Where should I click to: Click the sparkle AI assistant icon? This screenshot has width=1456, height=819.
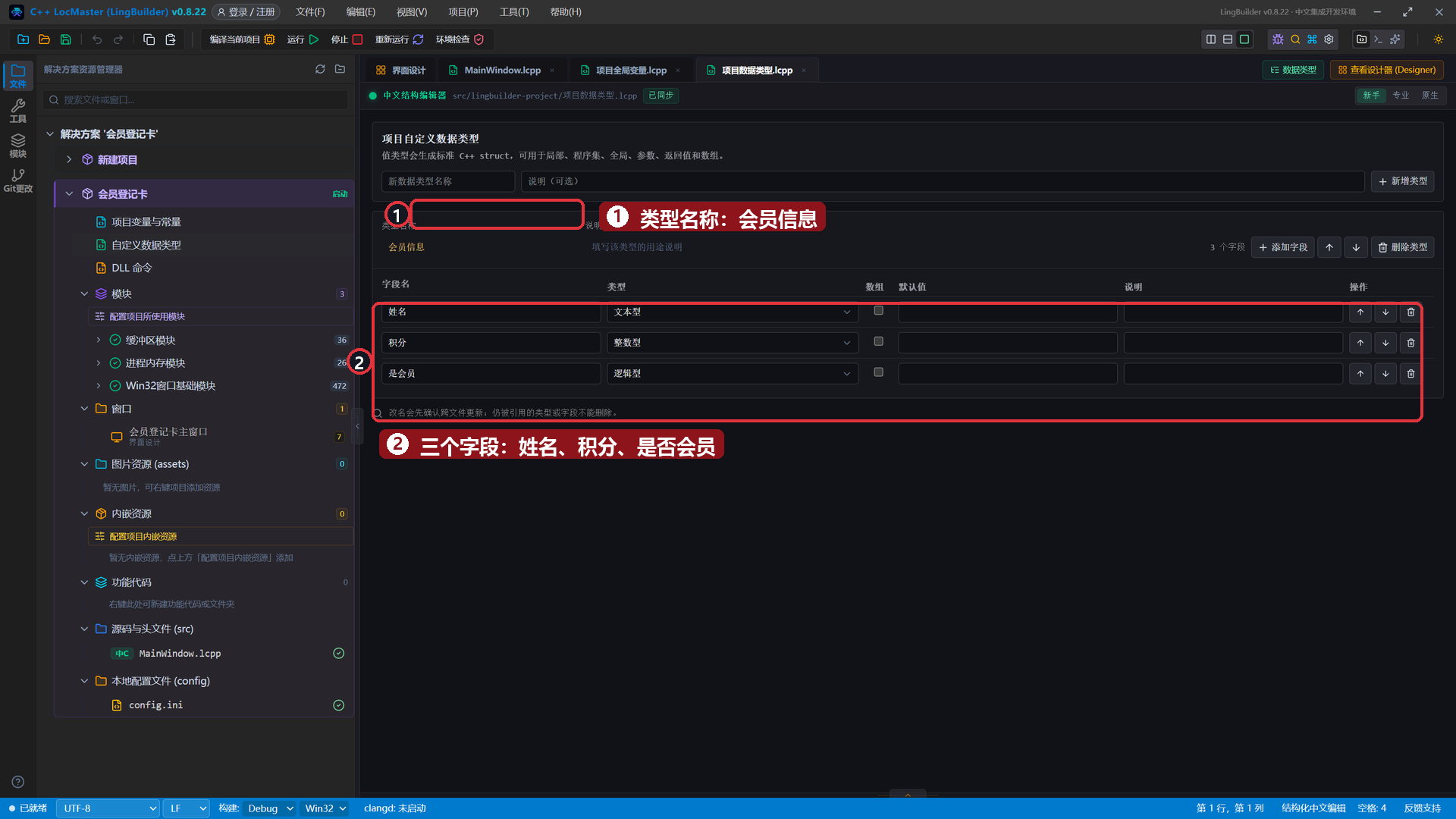coord(1395,39)
